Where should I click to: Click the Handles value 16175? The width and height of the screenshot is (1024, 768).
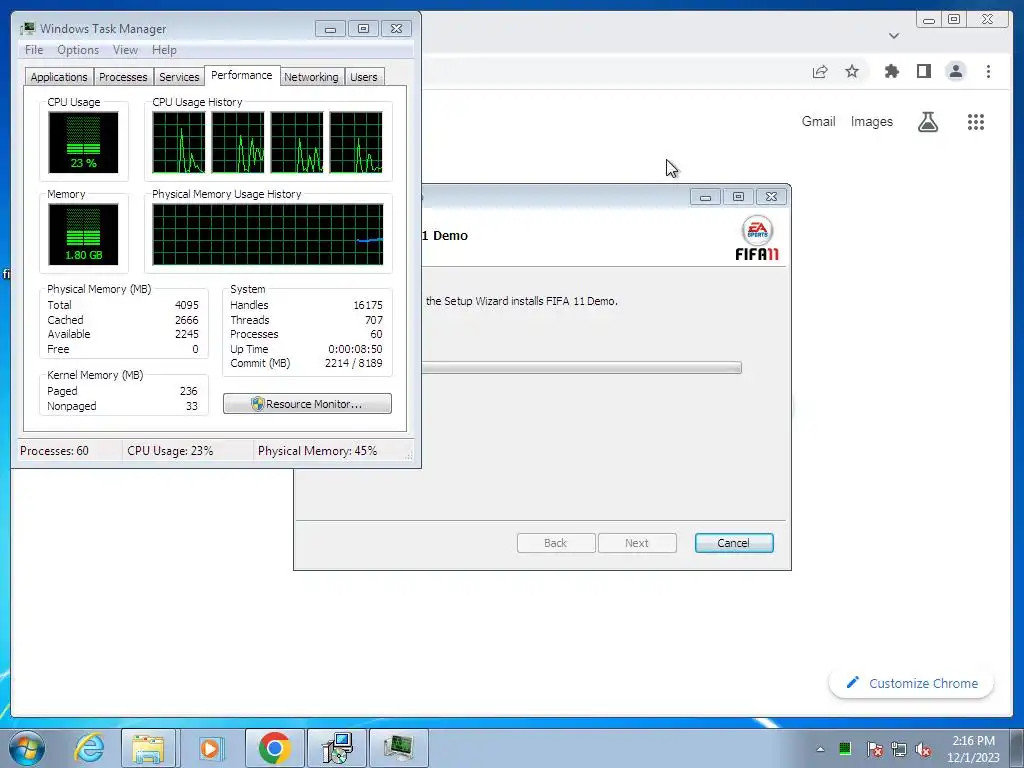368,305
